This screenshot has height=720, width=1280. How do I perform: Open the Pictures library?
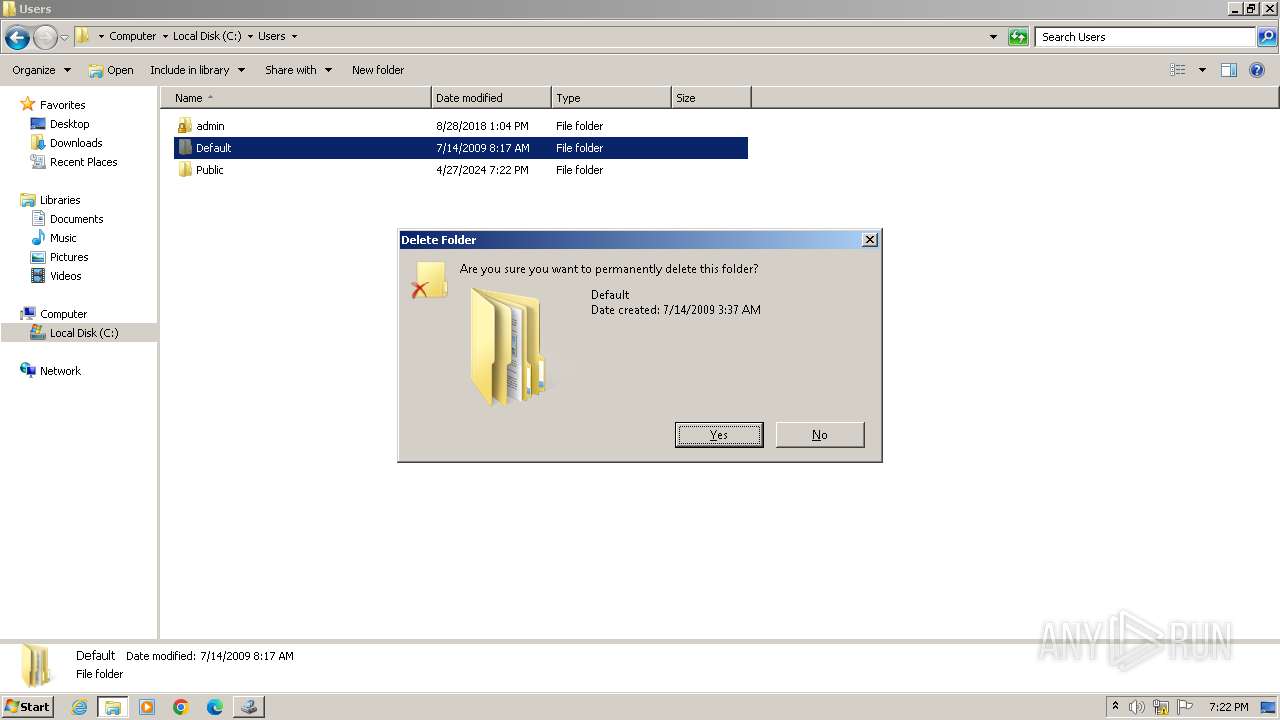pyautogui.click(x=69, y=257)
